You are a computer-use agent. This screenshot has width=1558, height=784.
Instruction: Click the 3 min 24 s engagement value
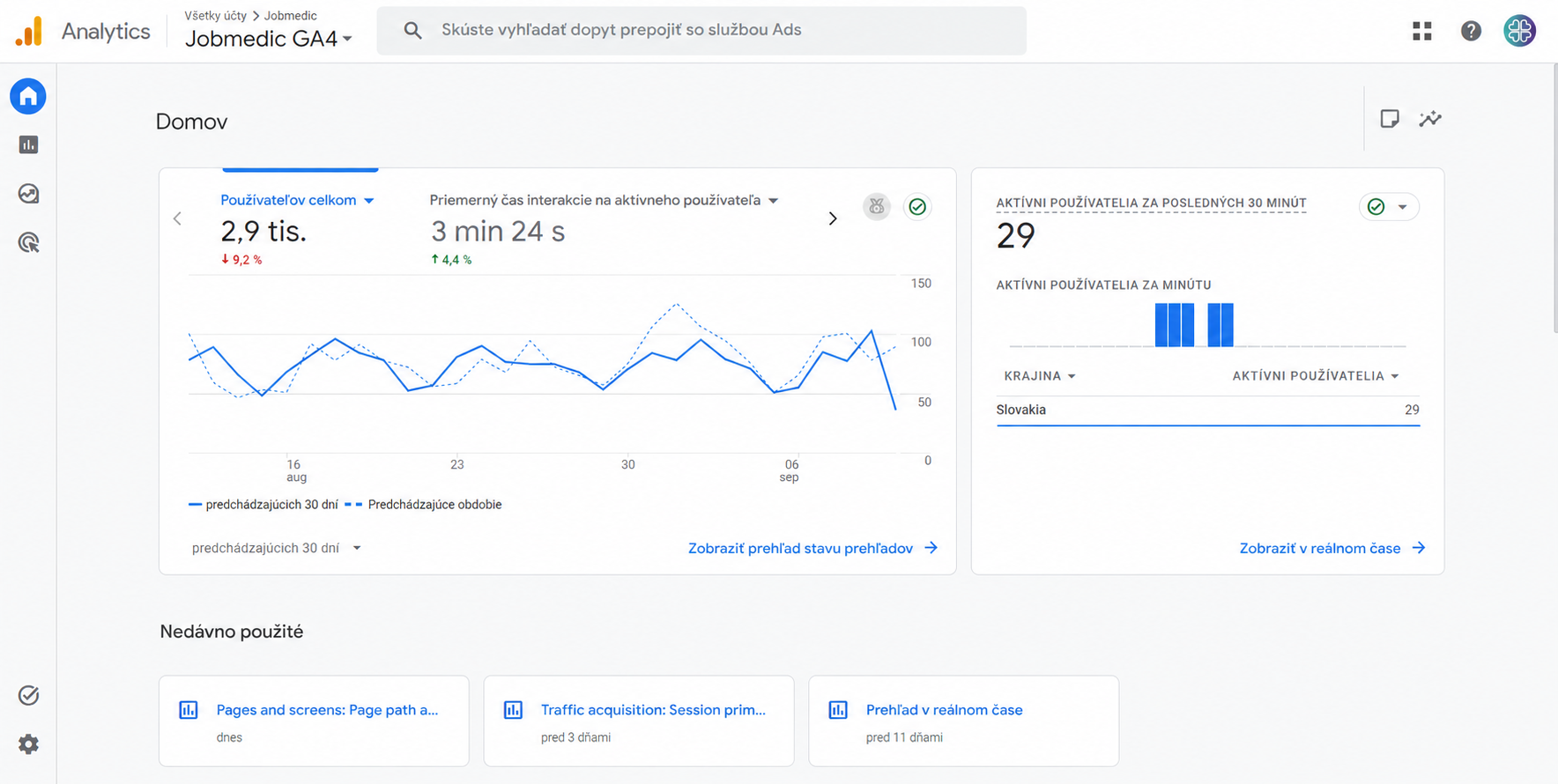click(498, 231)
